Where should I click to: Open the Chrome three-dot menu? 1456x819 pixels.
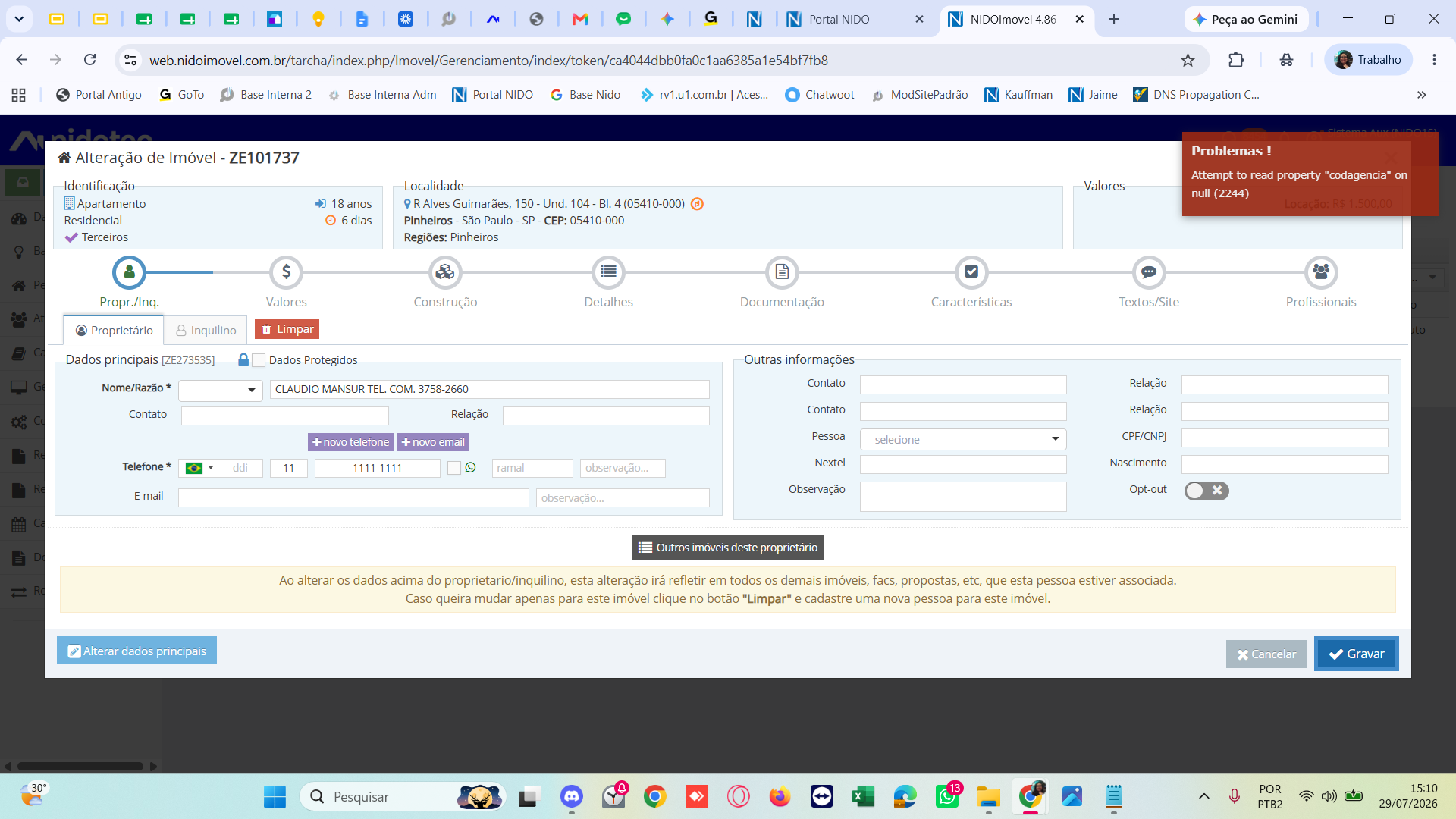1434,60
